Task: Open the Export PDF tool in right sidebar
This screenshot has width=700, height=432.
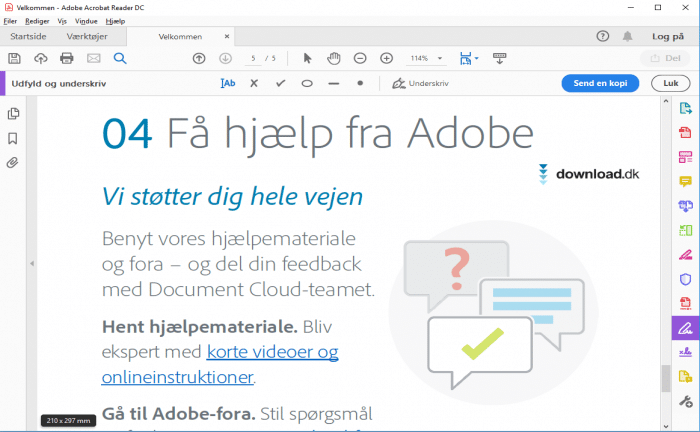Action: 686,108
